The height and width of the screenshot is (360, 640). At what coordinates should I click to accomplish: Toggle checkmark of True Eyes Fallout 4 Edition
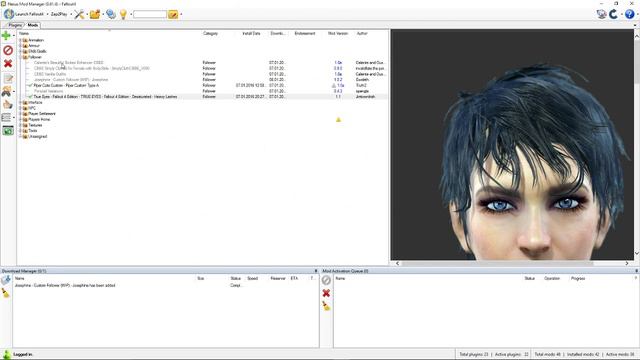click(29, 97)
